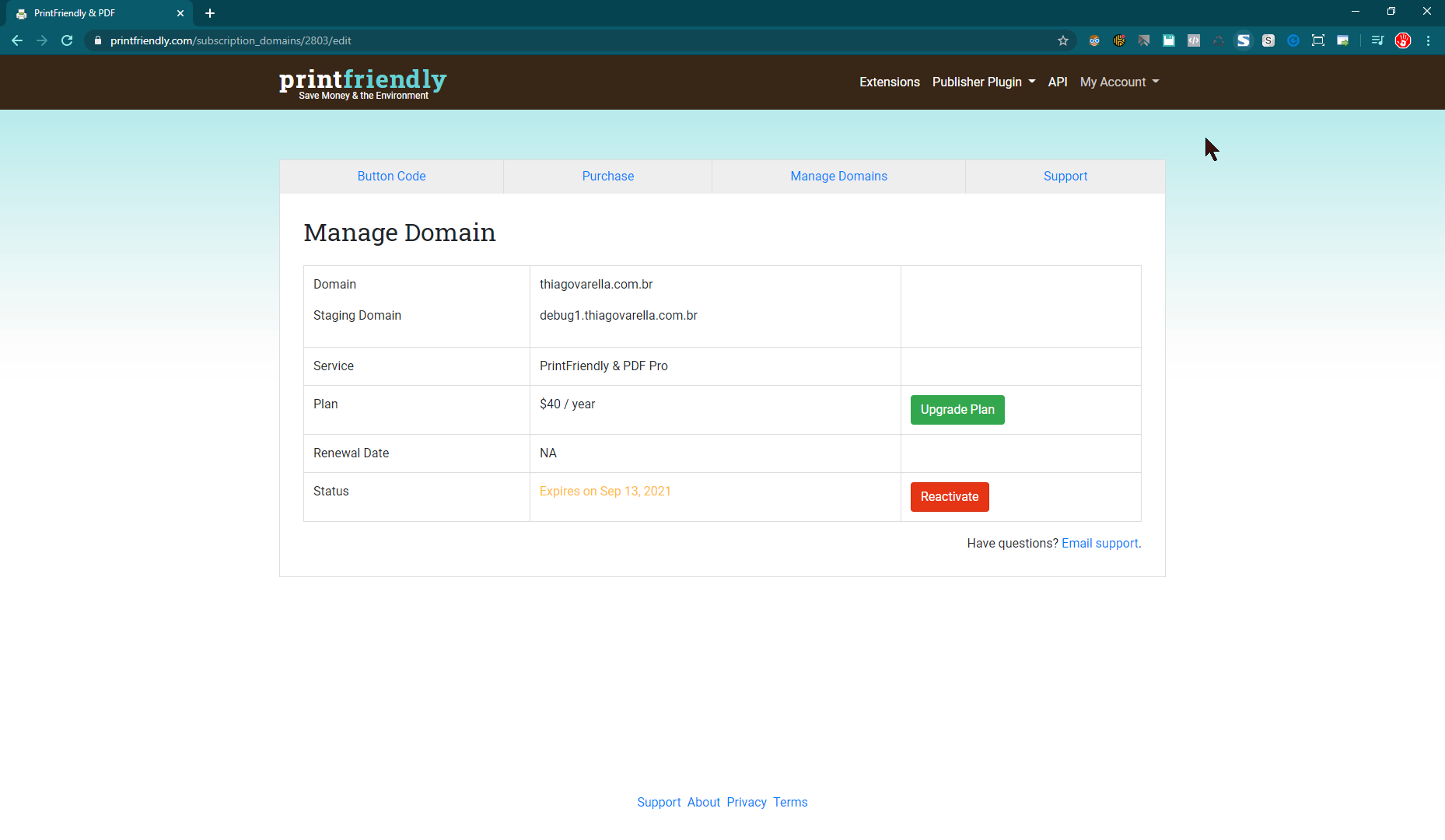1445x840 pixels.
Task: Click the Renewal Date value "NA"
Action: click(x=548, y=453)
